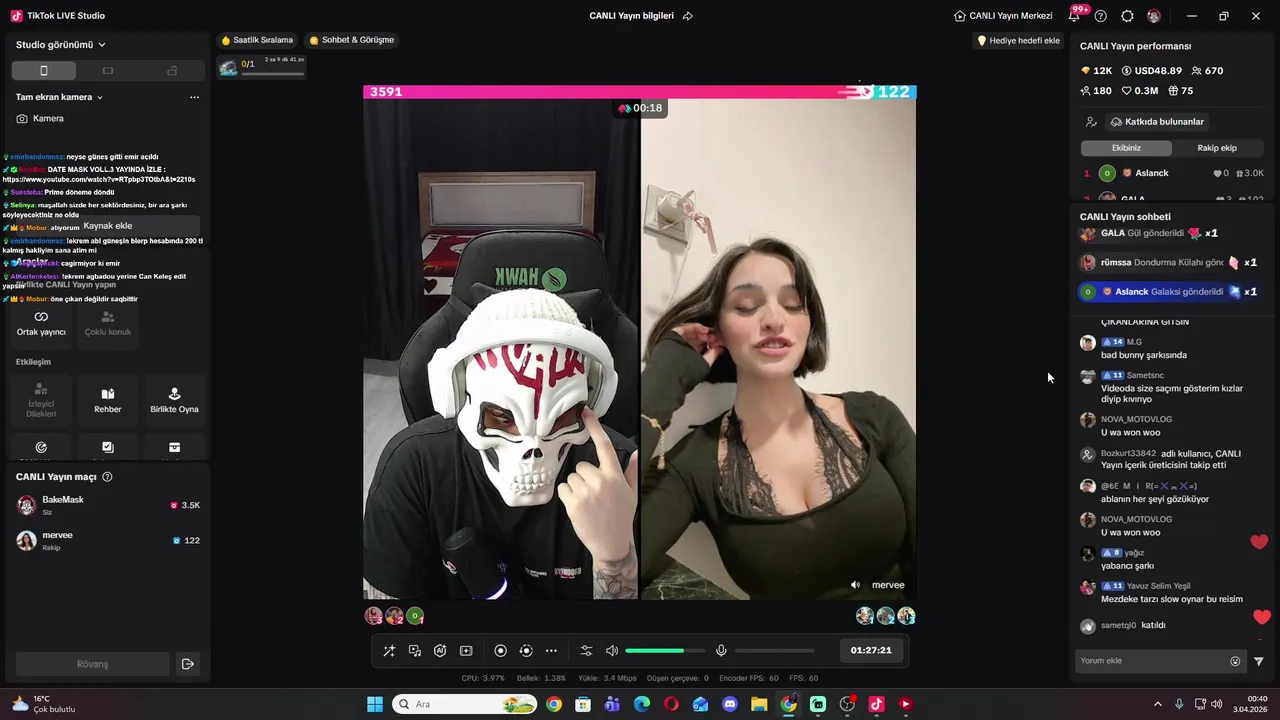Open İzleyici Dilekleri viewer wishes
The height and width of the screenshot is (720, 1280).
(x=41, y=400)
